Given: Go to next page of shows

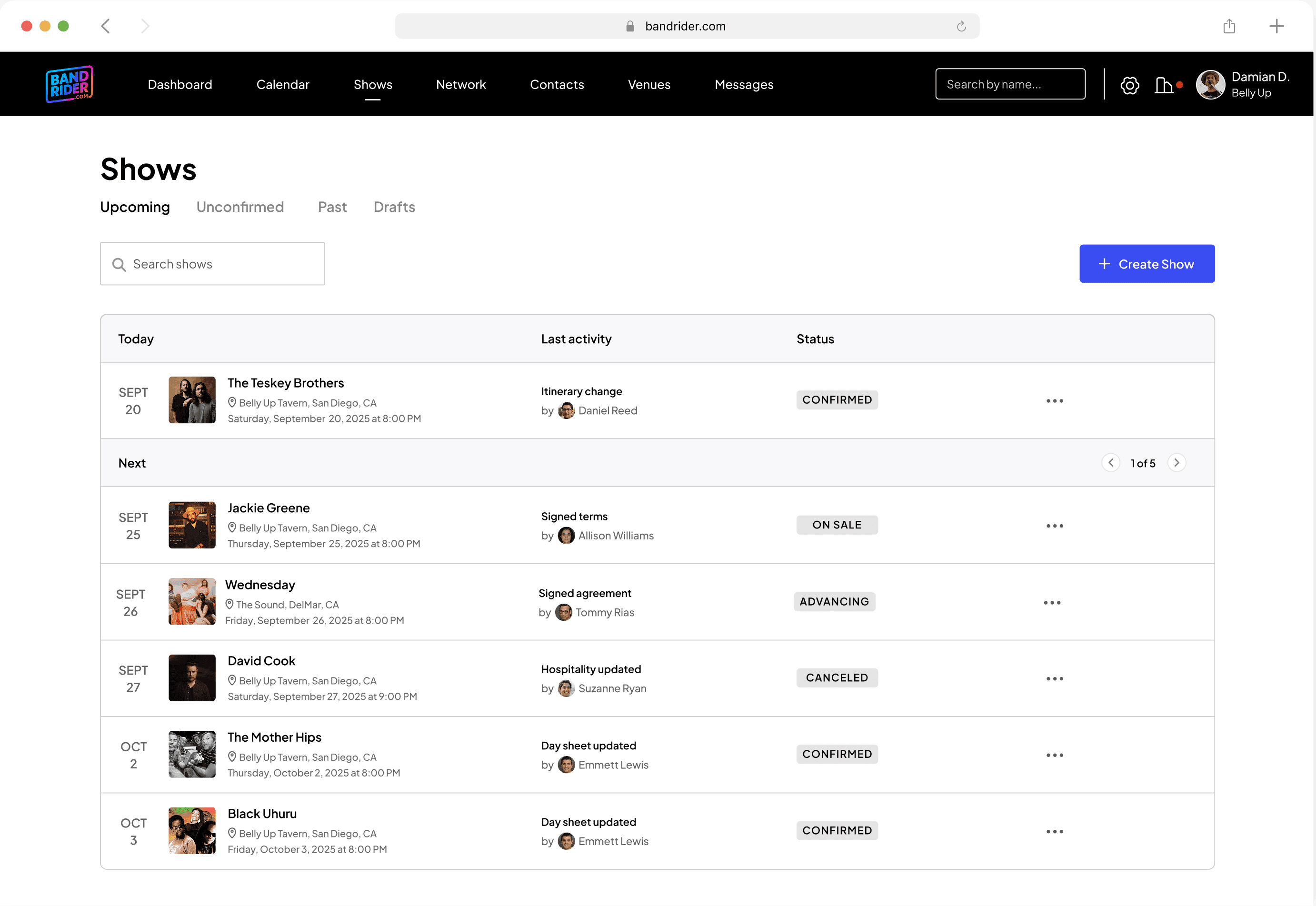Looking at the screenshot, I should click(x=1176, y=463).
